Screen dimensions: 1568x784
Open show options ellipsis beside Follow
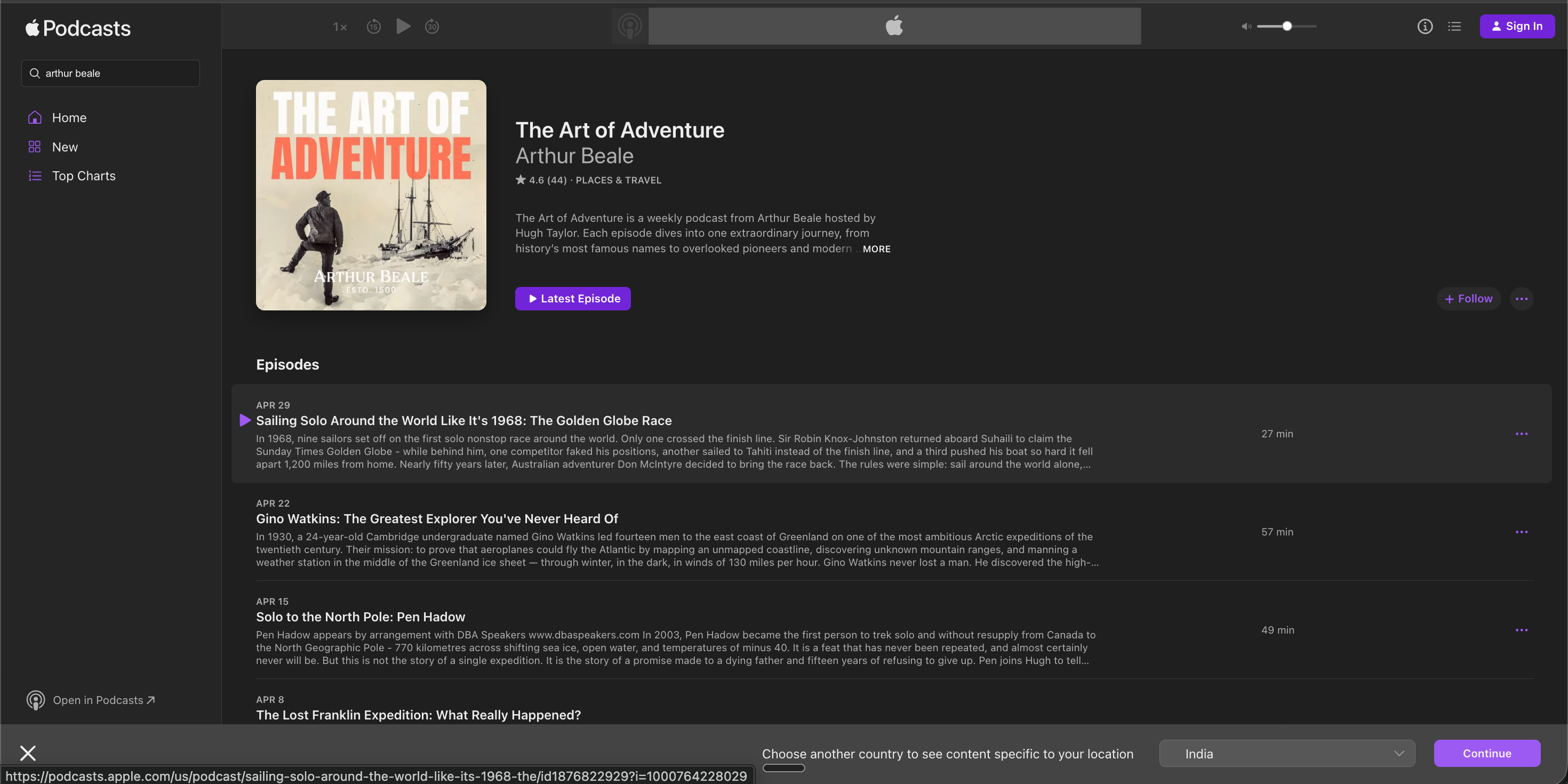[x=1522, y=299]
